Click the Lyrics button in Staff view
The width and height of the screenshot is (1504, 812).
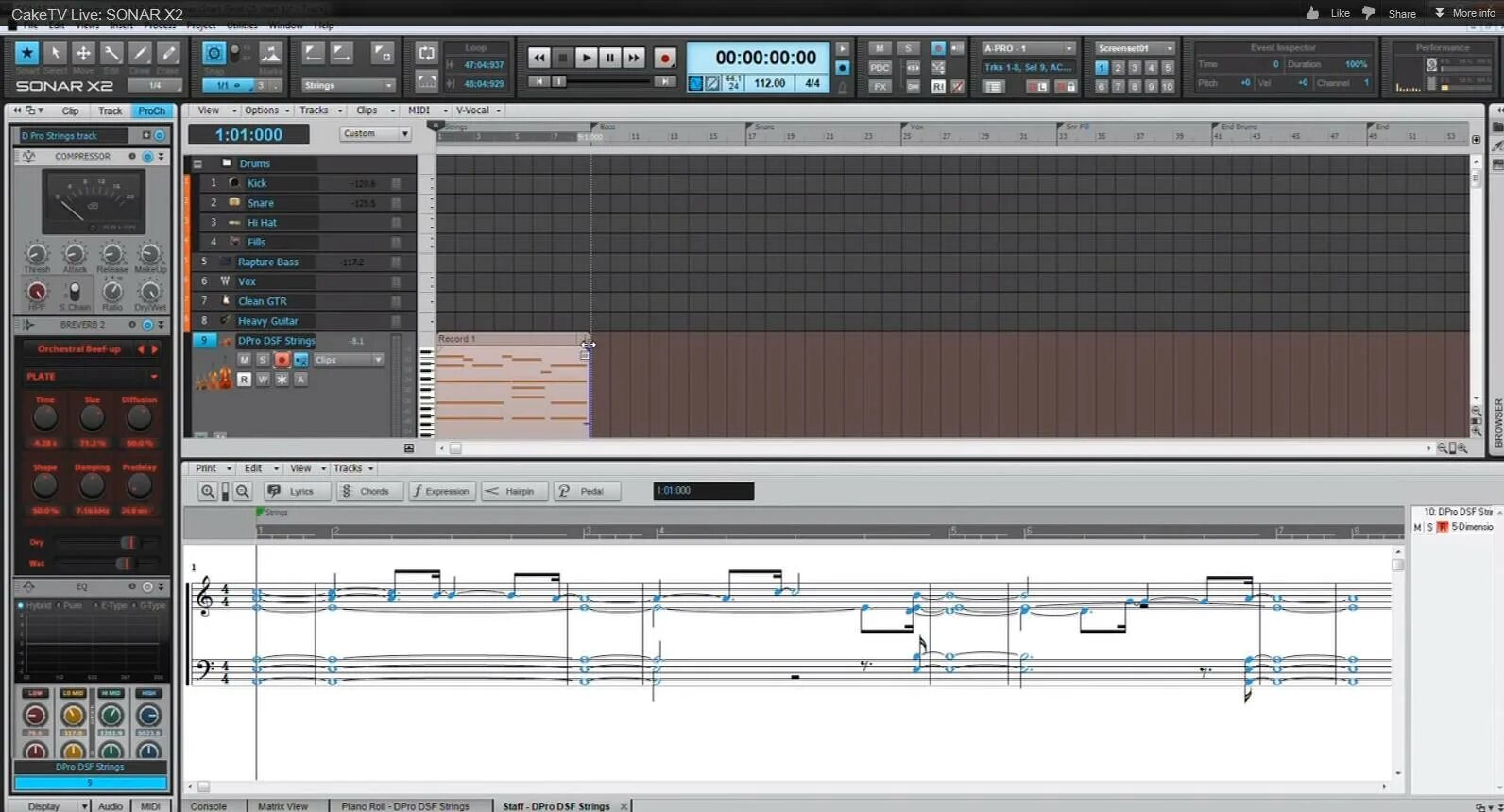tap(297, 491)
